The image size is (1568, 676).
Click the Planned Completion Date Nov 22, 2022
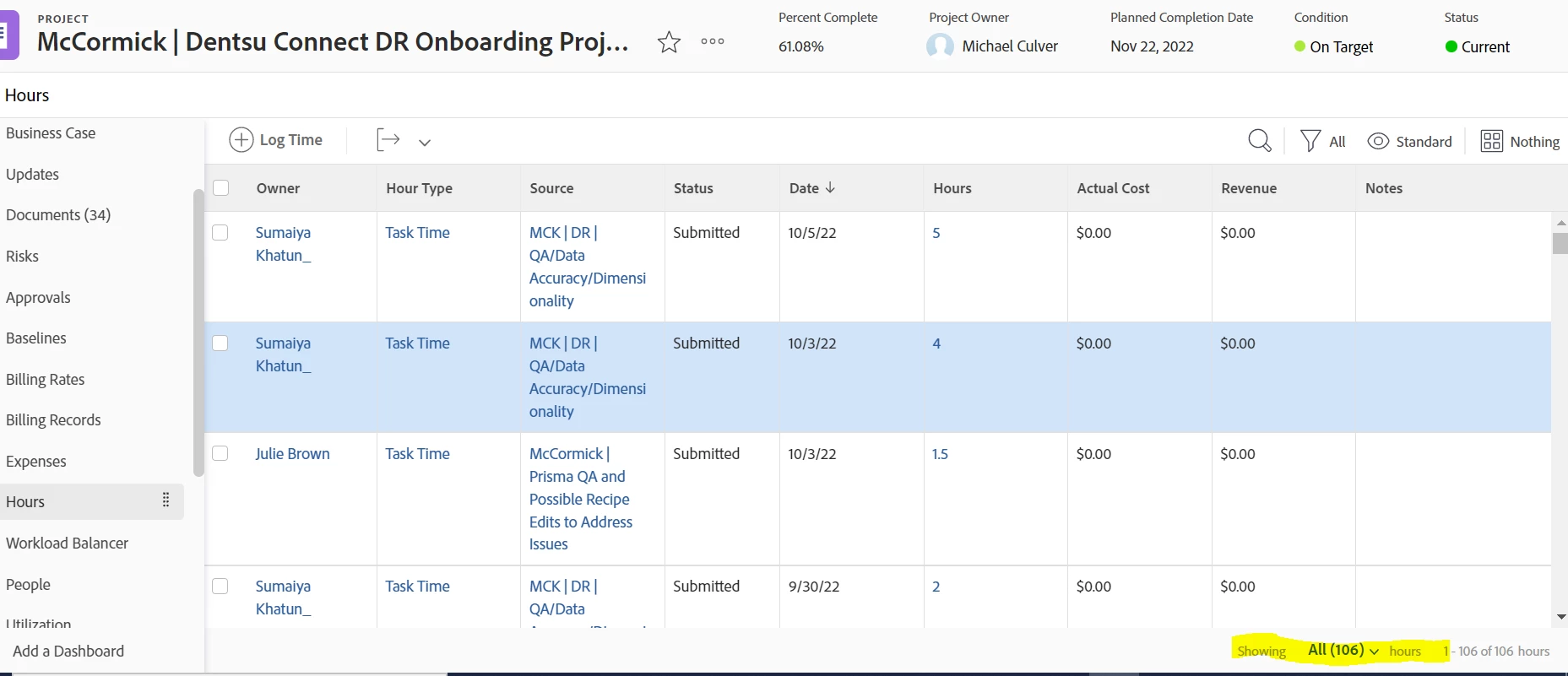click(x=1152, y=46)
